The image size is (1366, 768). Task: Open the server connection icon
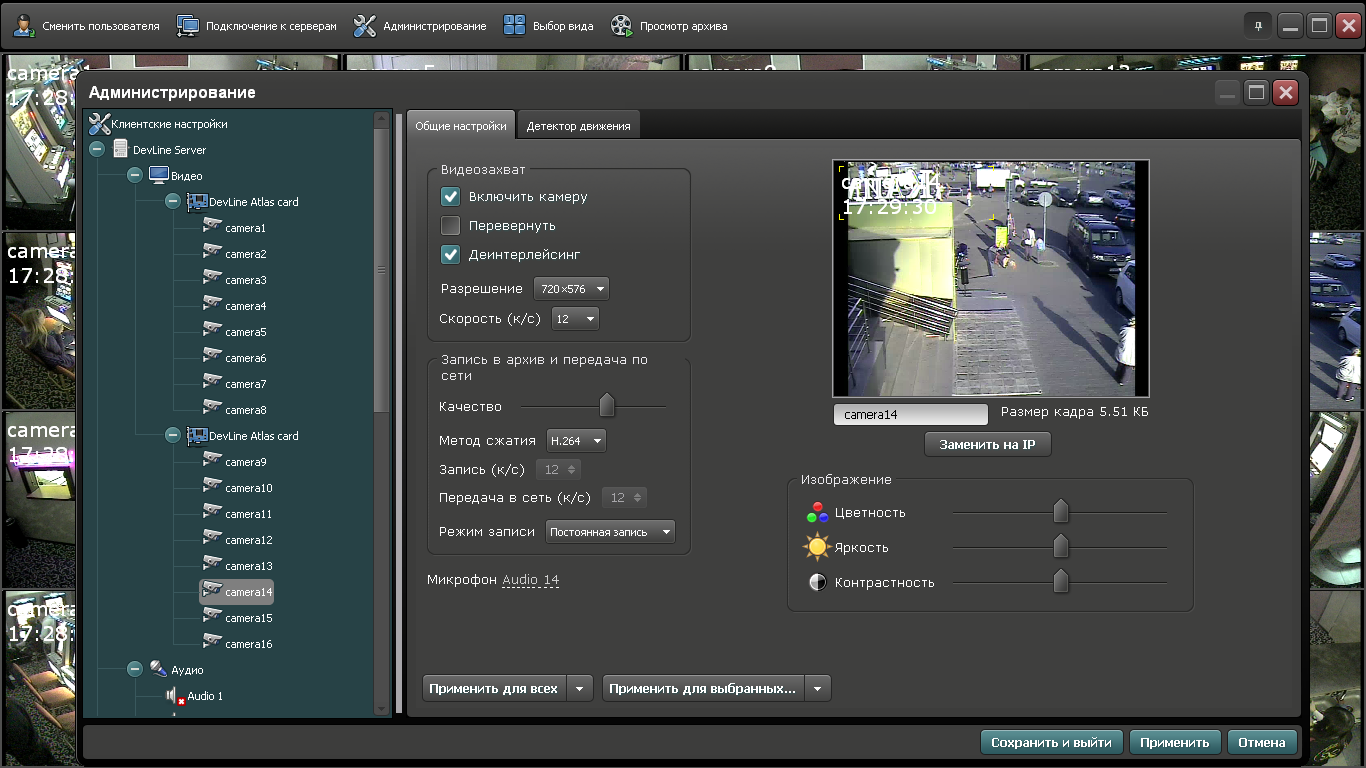click(x=188, y=26)
